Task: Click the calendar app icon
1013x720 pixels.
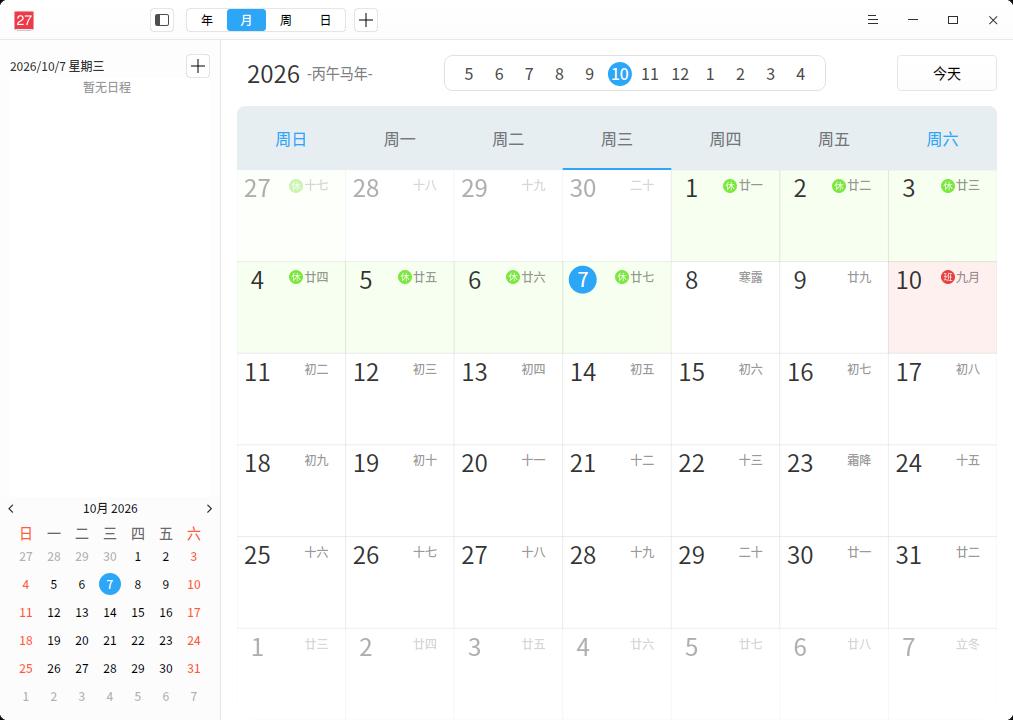Action: 24,20
